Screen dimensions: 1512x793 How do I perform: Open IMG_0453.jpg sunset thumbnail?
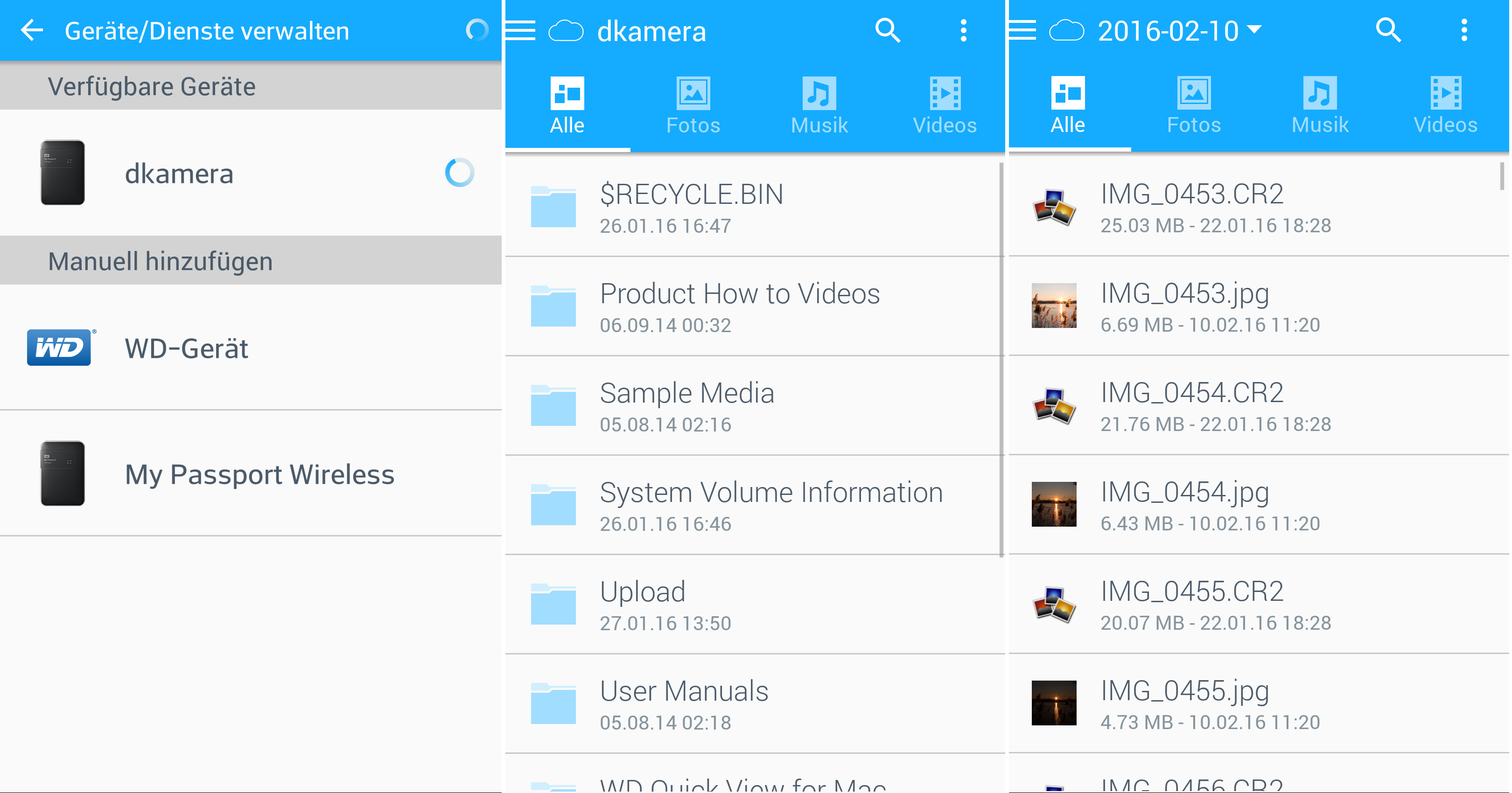1054,306
